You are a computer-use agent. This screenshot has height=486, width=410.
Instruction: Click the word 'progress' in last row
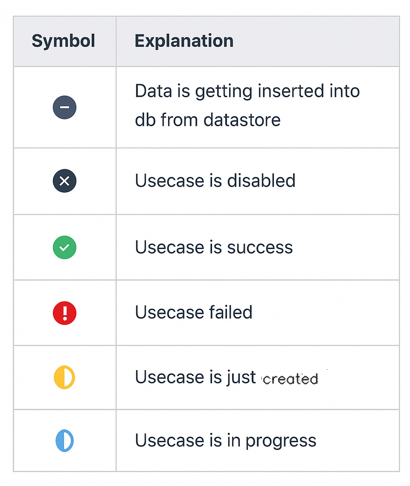(281, 441)
